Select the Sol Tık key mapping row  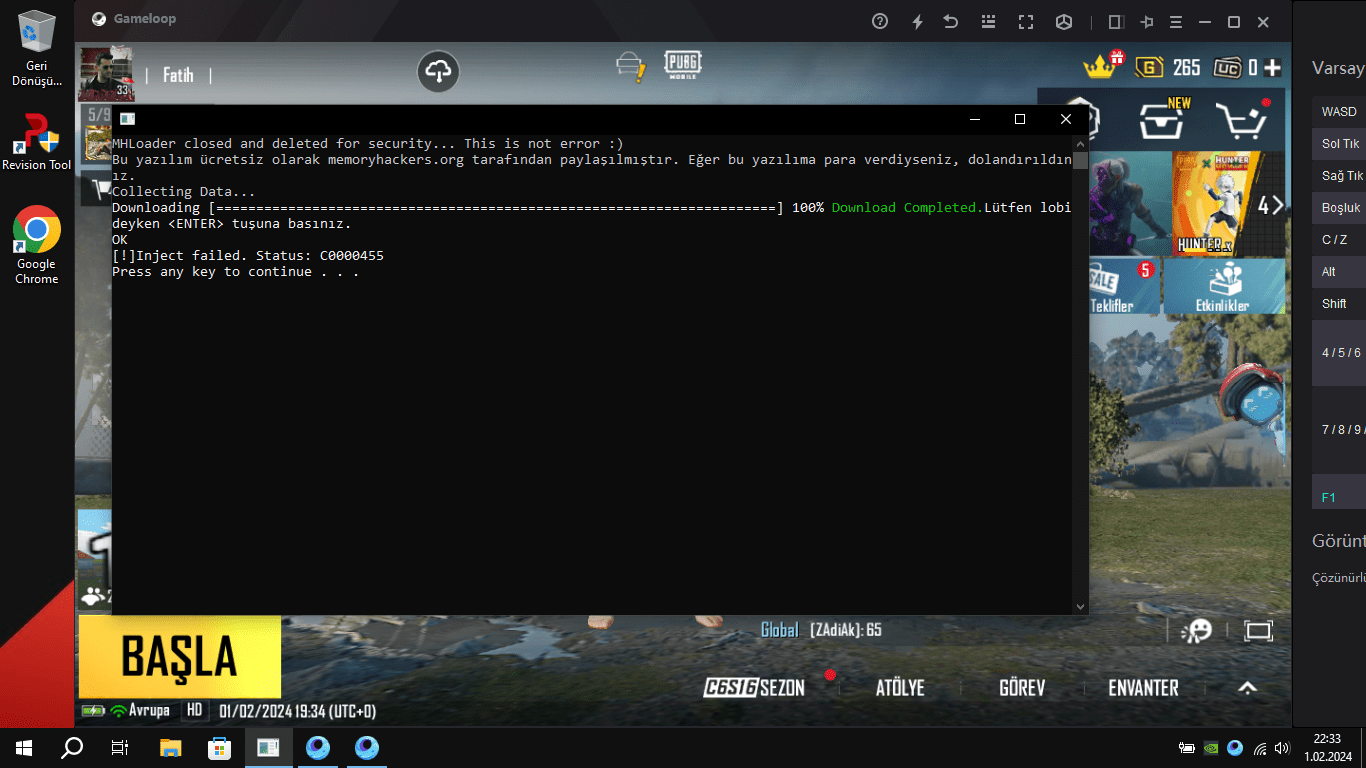(1339, 144)
